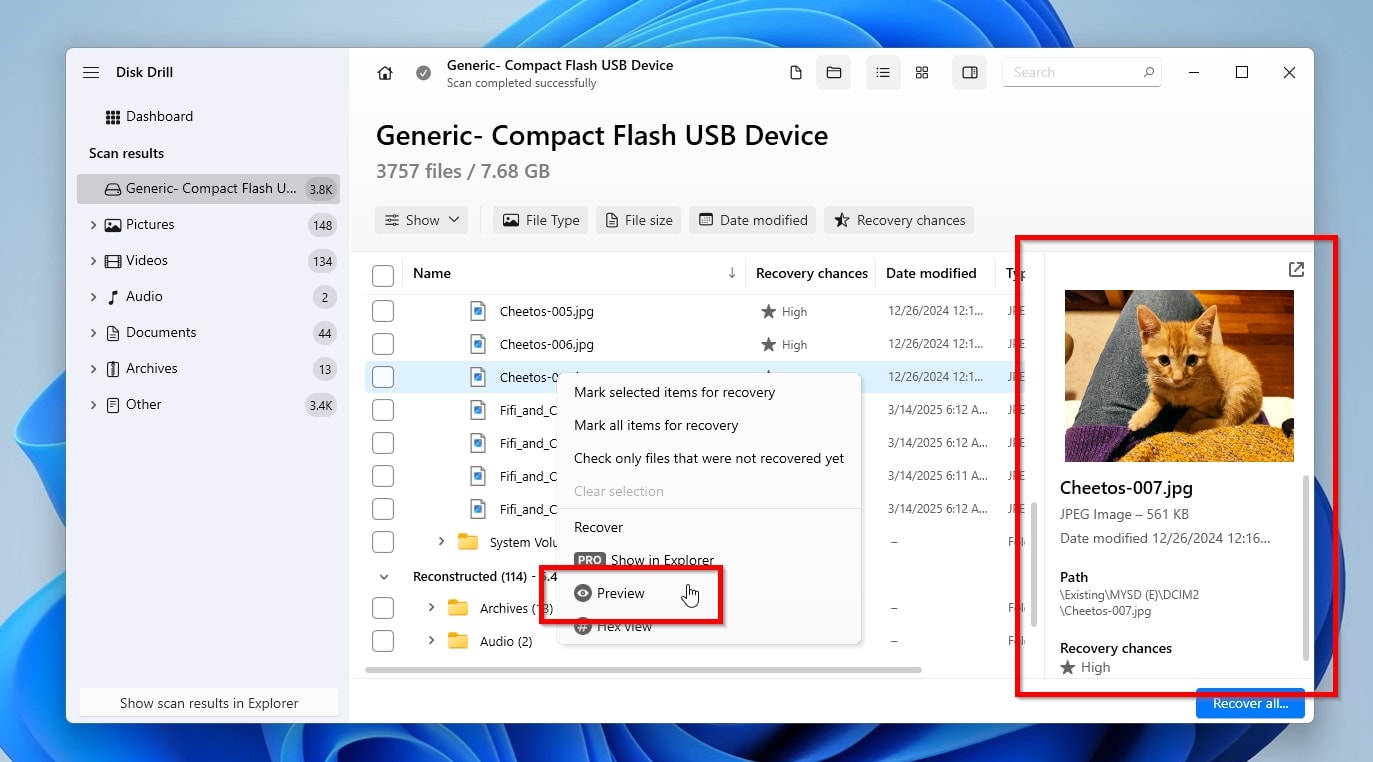Open the Show filter dropdown
The width and height of the screenshot is (1373, 762).
click(421, 220)
